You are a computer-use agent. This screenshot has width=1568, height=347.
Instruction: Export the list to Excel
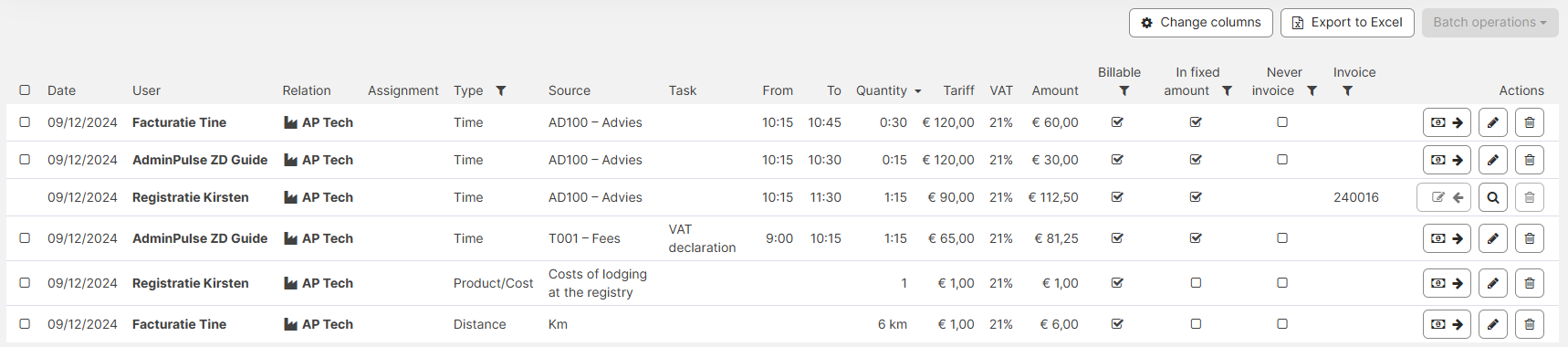pos(1347,23)
